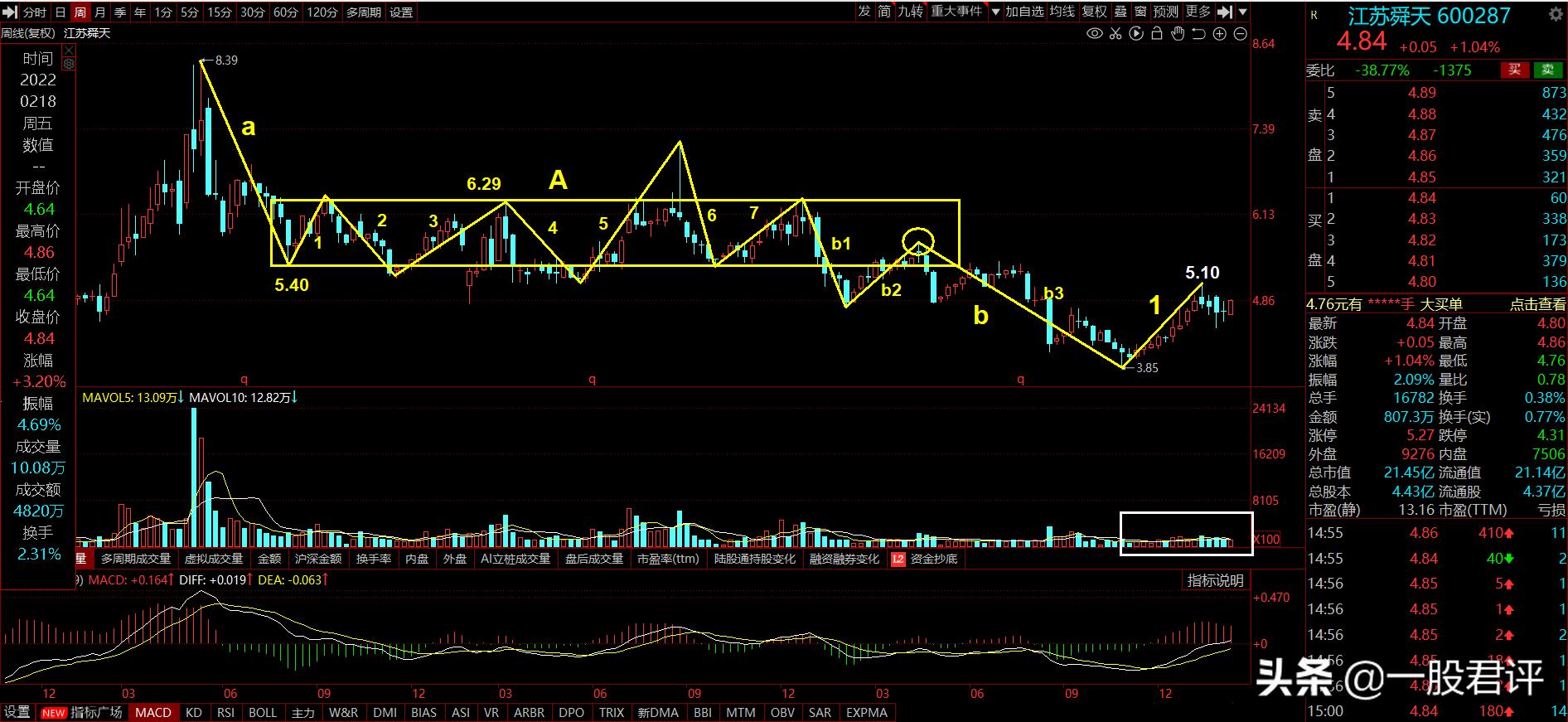
Task: Click the green 卖 sell button
Action: (1547, 70)
